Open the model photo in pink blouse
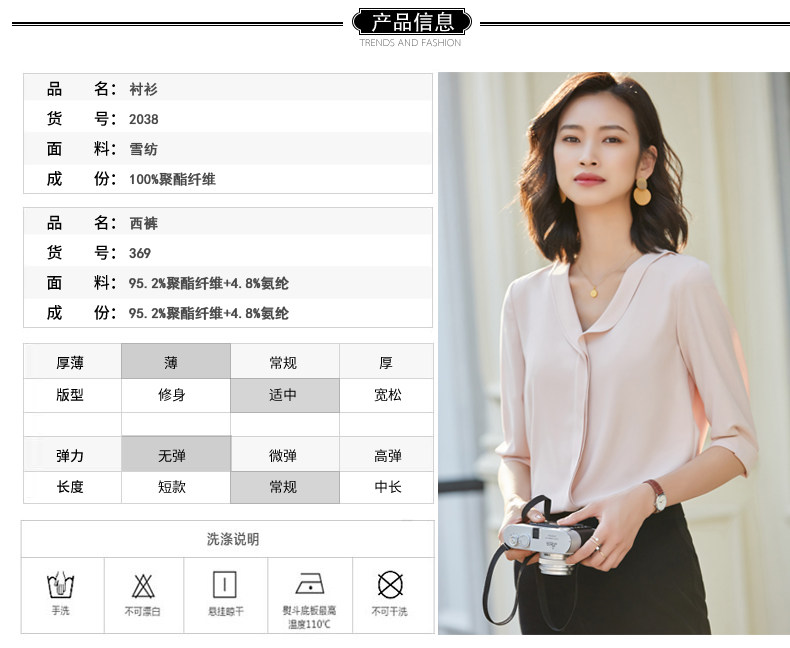This screenshot has width=790, height=648. coord(612,353)
